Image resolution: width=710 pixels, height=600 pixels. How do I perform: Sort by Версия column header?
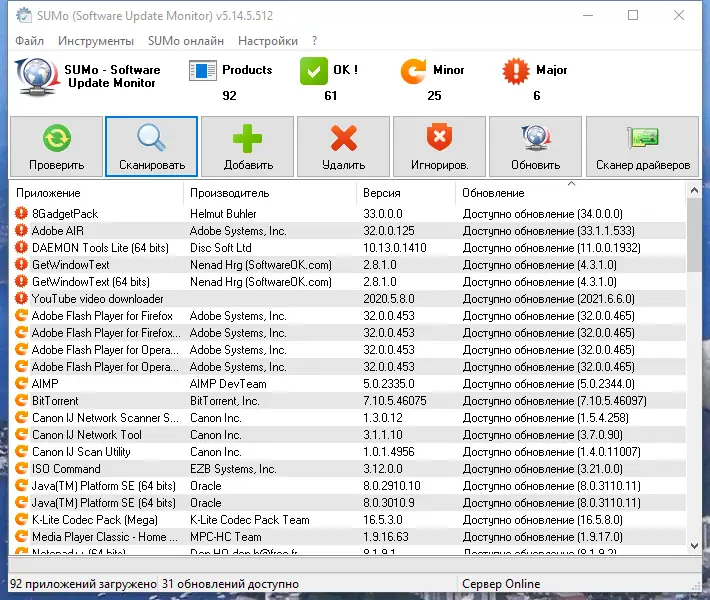(x=406, y=193)
